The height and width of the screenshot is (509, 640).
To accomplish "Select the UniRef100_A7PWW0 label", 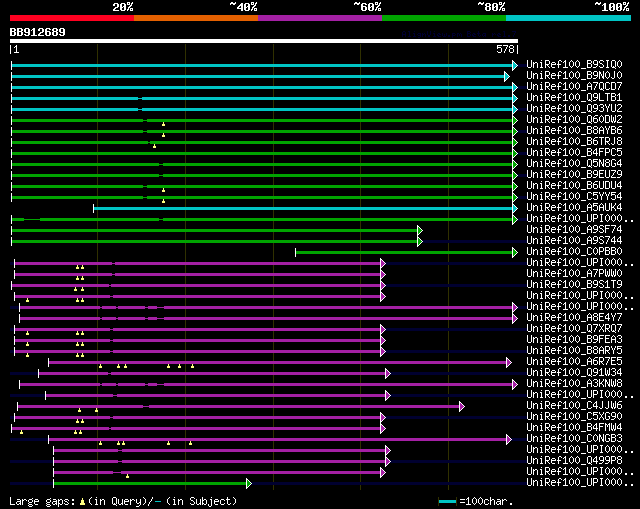I will coord(574,273).
